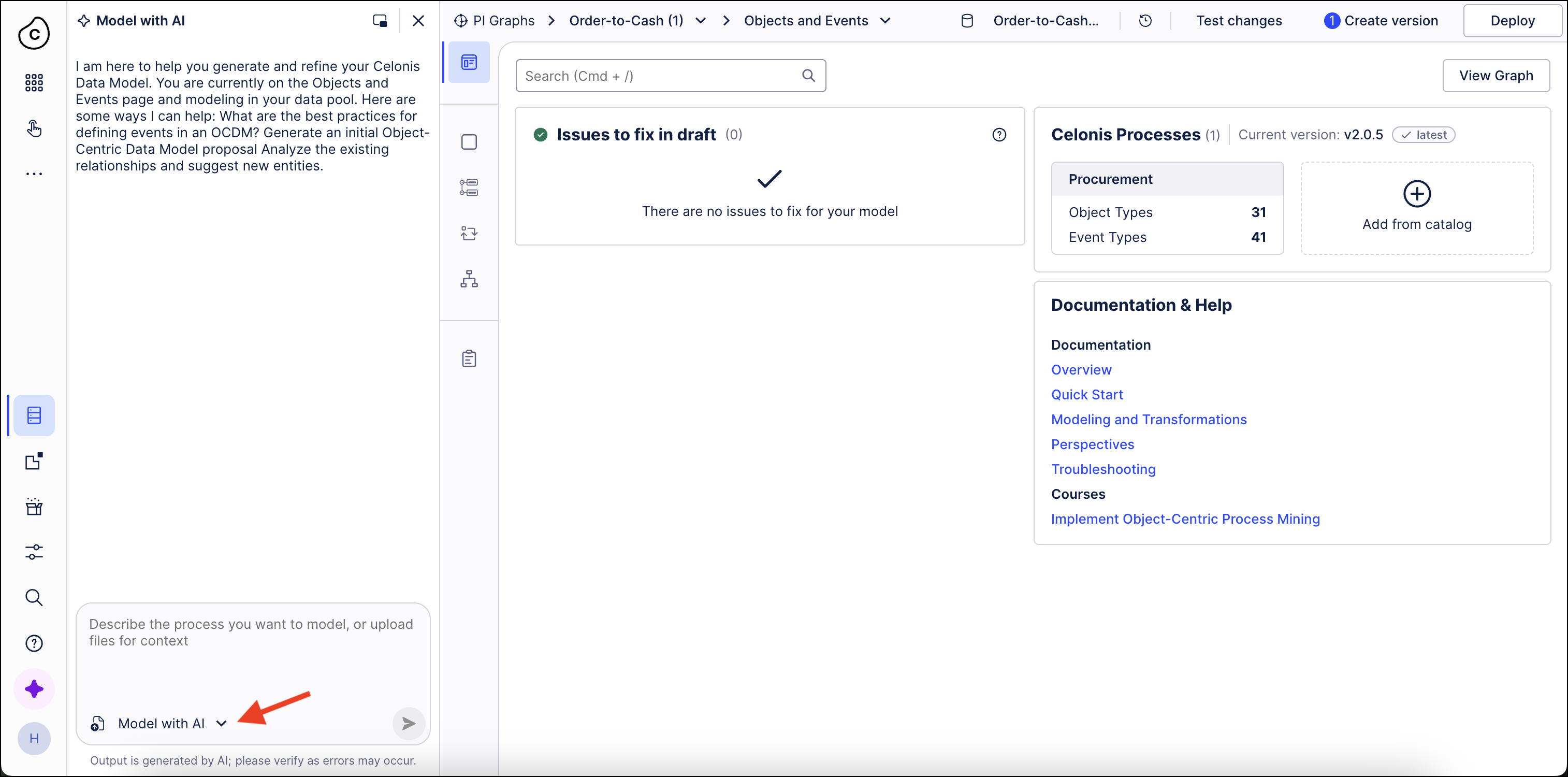The width and height of the screenshot is (1568, 777).
Task: Focus the Search (Cmd + /) field
Action: (670, 76)
